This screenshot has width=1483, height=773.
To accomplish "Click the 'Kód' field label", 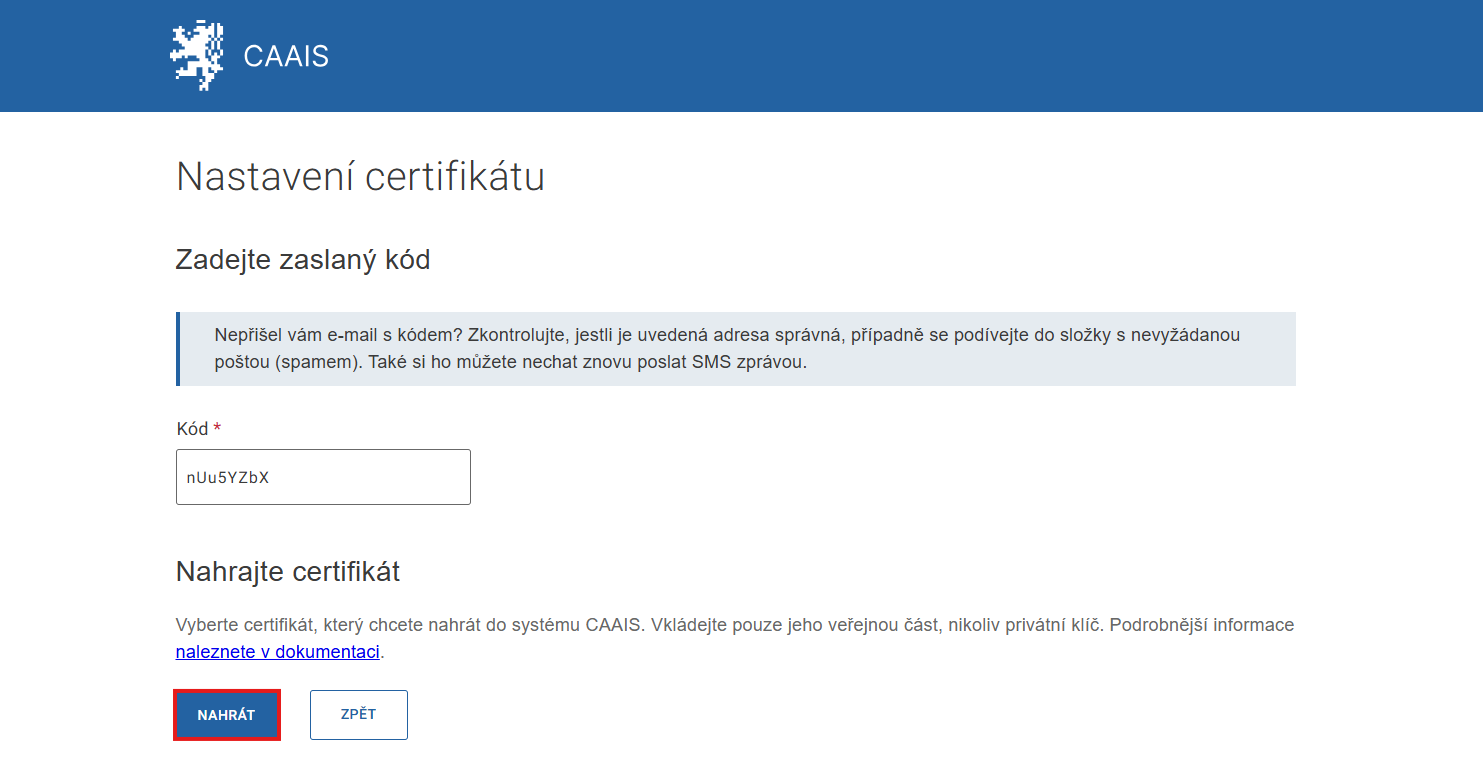I will point(192,429).
